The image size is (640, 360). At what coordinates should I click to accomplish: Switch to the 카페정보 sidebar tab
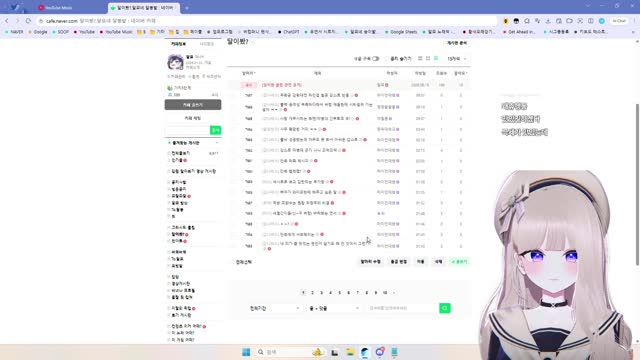tap(178, 44)
